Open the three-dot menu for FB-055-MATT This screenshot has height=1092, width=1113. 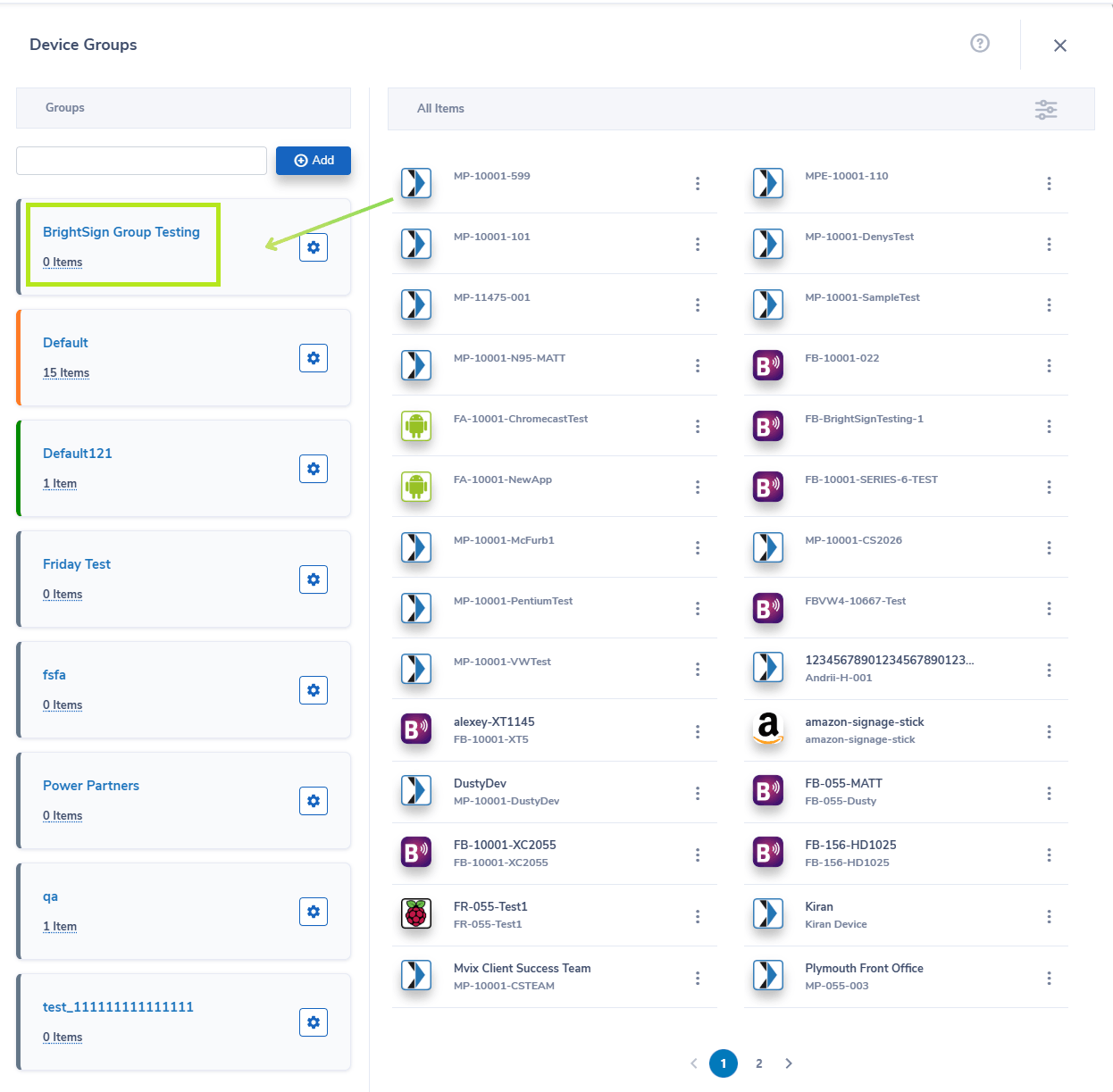(1049, 793)
